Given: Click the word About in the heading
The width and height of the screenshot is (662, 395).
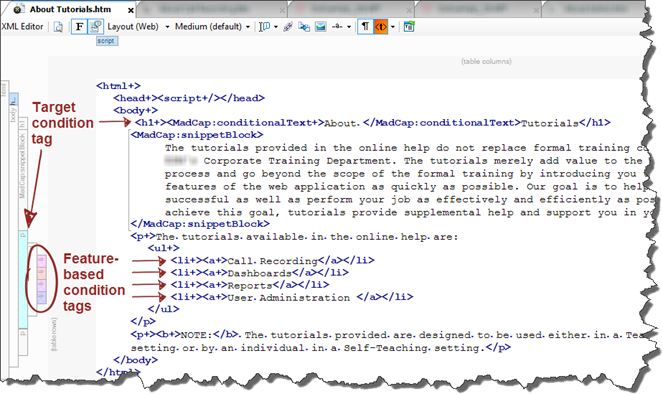Looking at the screenshot, I should (x=341, y=123).
